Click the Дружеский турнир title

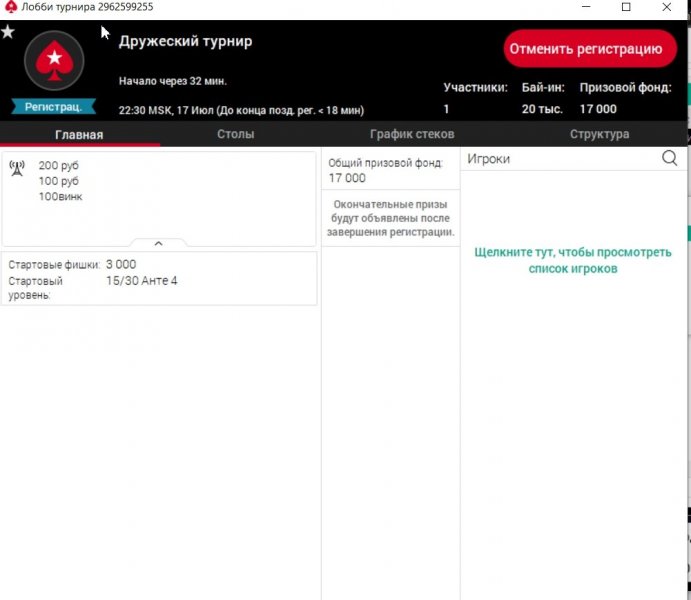click(x=185, y=41)
